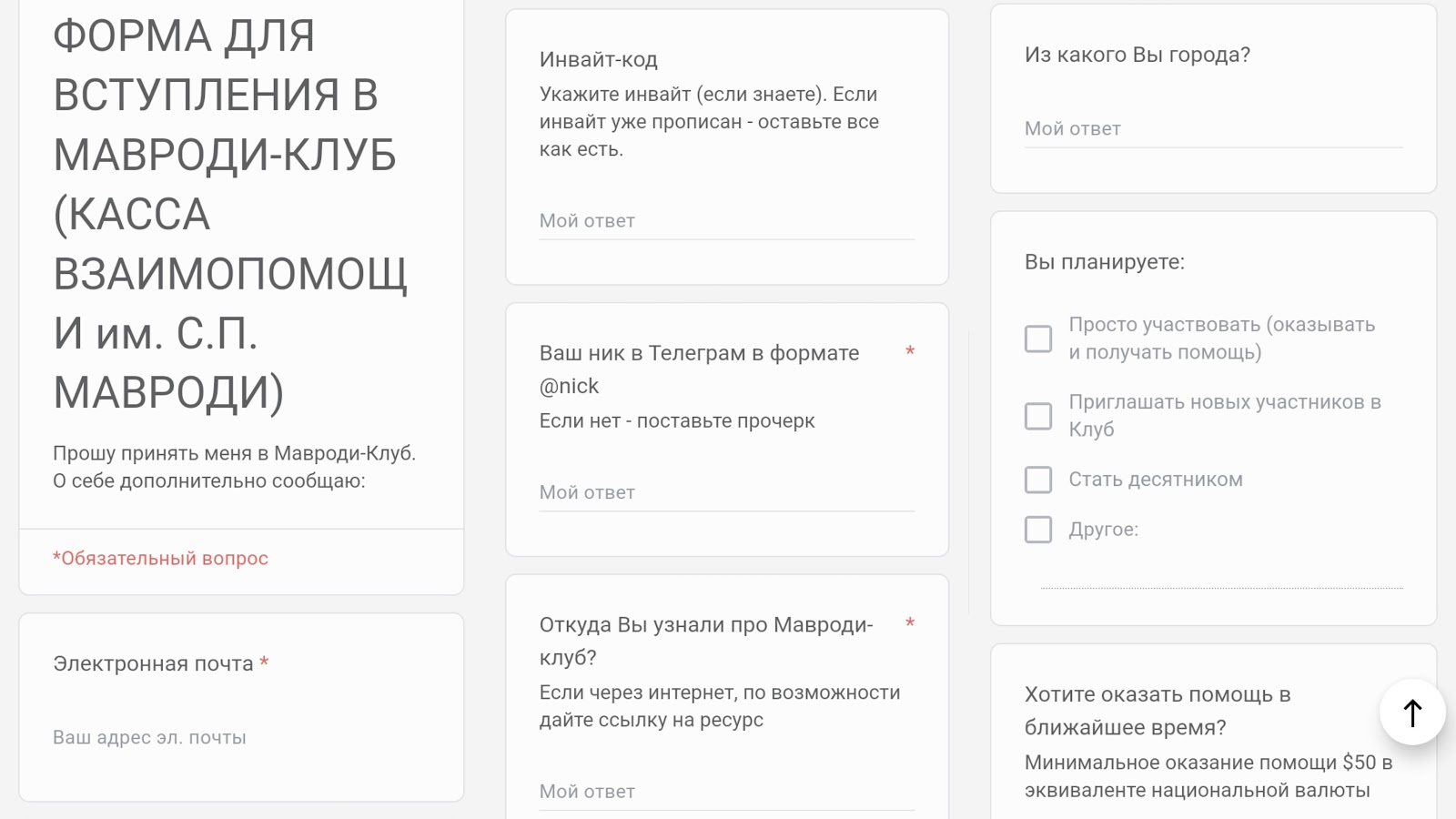Click 'Если нет - поставьте прочерк' hint
The width and height of the screenshot is (1456, 819).
677,421
